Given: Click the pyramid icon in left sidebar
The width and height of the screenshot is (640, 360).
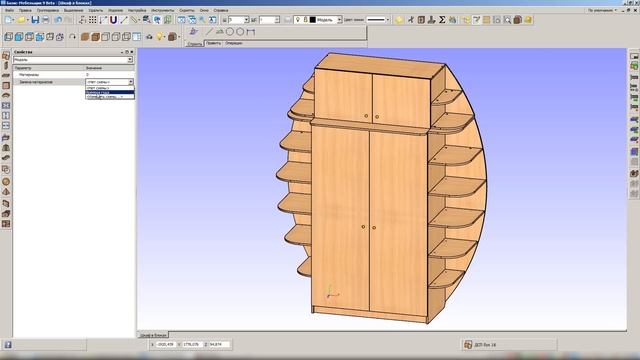Looking at the screenshot, I should pyautogui.click(x=6, y=192).
